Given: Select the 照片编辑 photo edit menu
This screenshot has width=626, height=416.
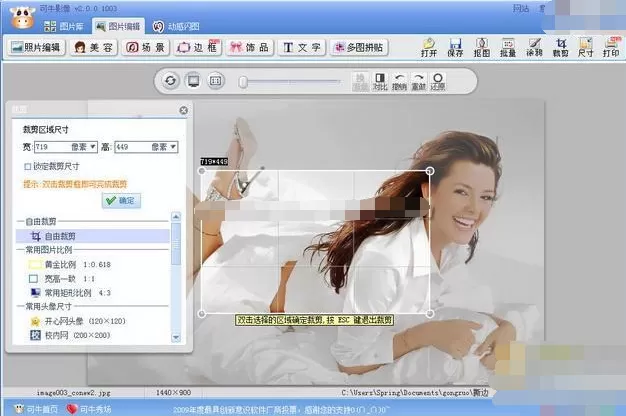Looking at the screenshot, I should tap(36, 47).
